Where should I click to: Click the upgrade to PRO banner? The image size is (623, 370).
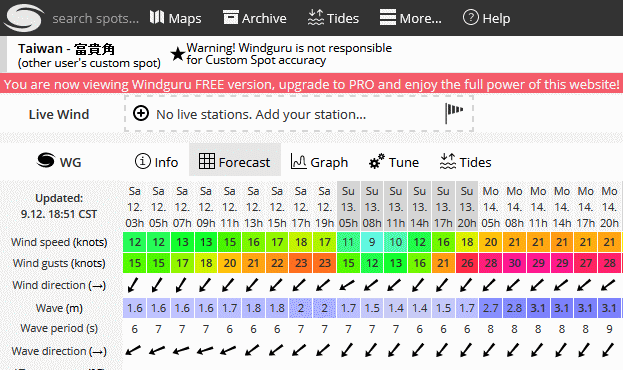[x=312, y=84]
